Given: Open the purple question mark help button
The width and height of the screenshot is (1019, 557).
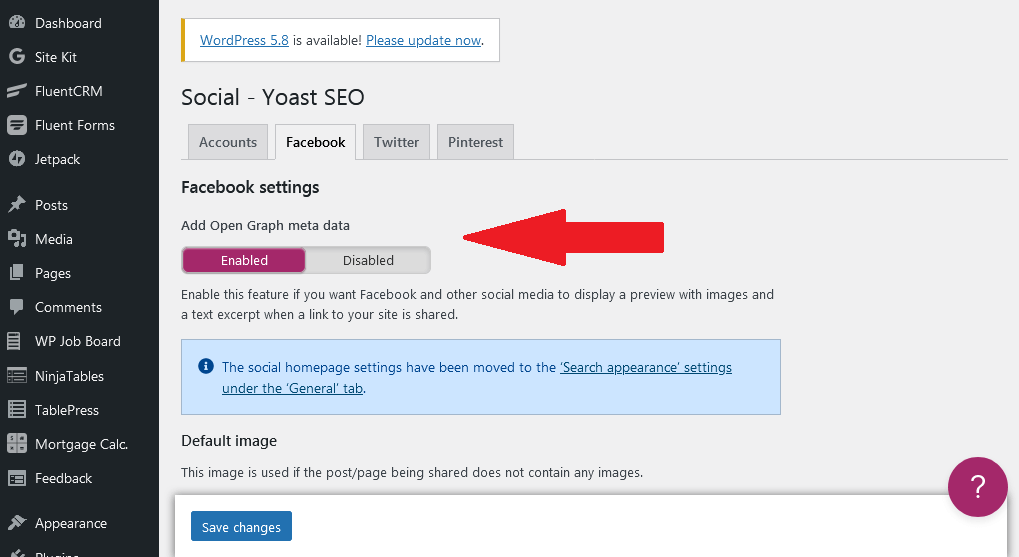Looking at the screenshot, I should pos(977,487).
